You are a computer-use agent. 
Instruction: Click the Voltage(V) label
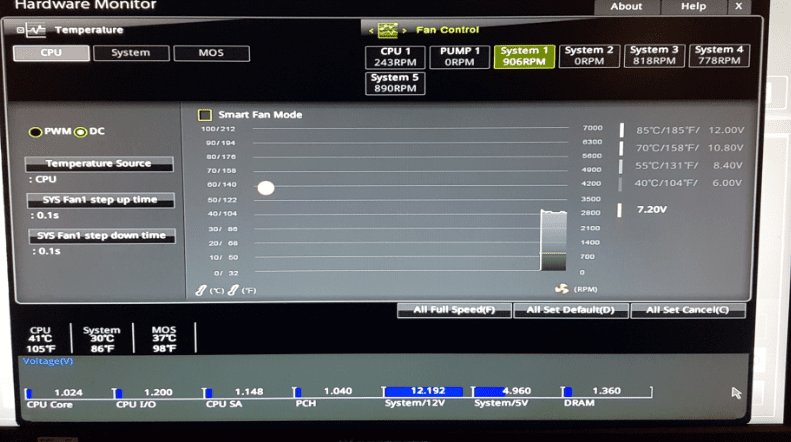coord(48,361)
